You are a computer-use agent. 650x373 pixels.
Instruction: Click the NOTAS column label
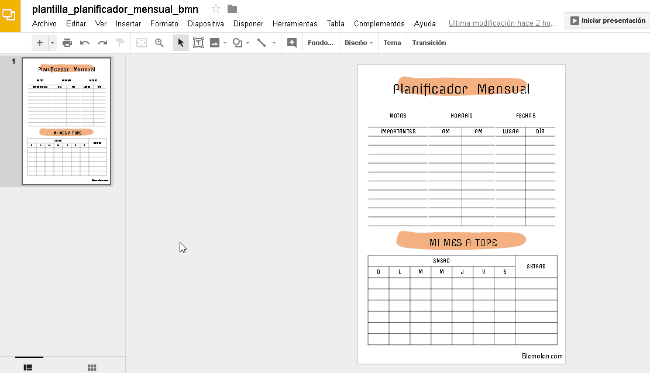point(398,115)
